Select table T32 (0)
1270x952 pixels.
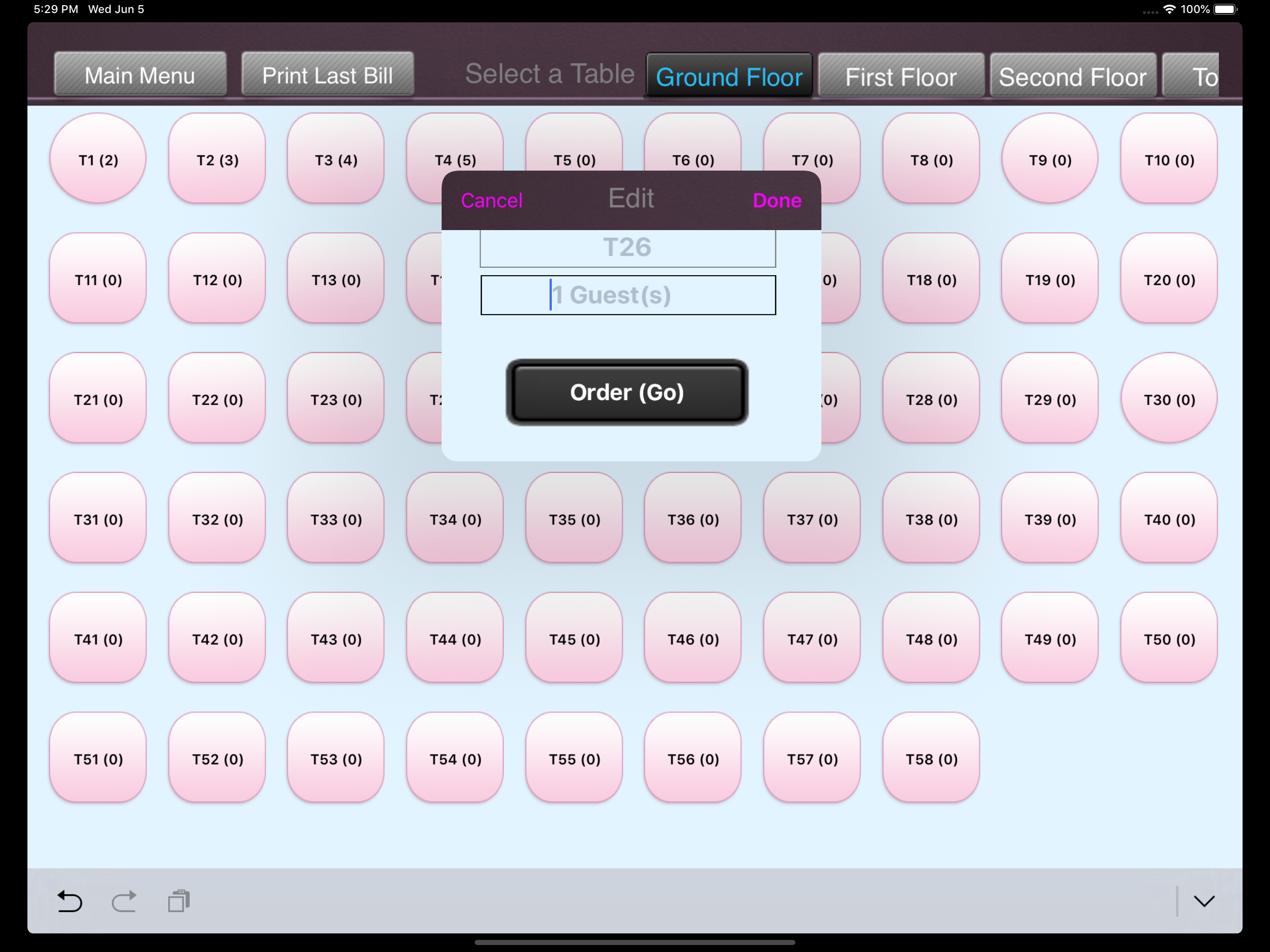tap(217, 517)
